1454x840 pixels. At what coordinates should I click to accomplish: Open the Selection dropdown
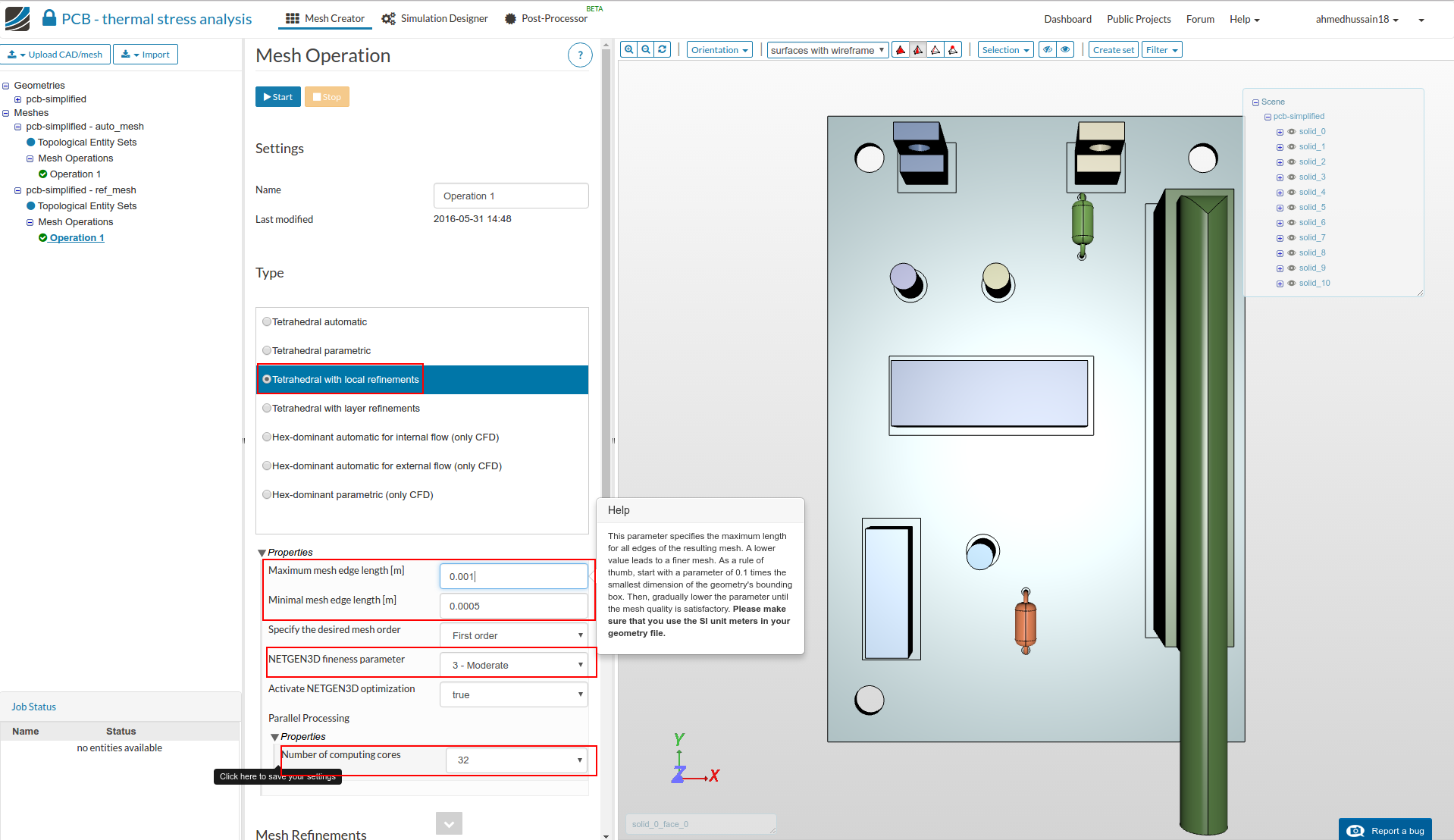click(x=1006, y=50)
